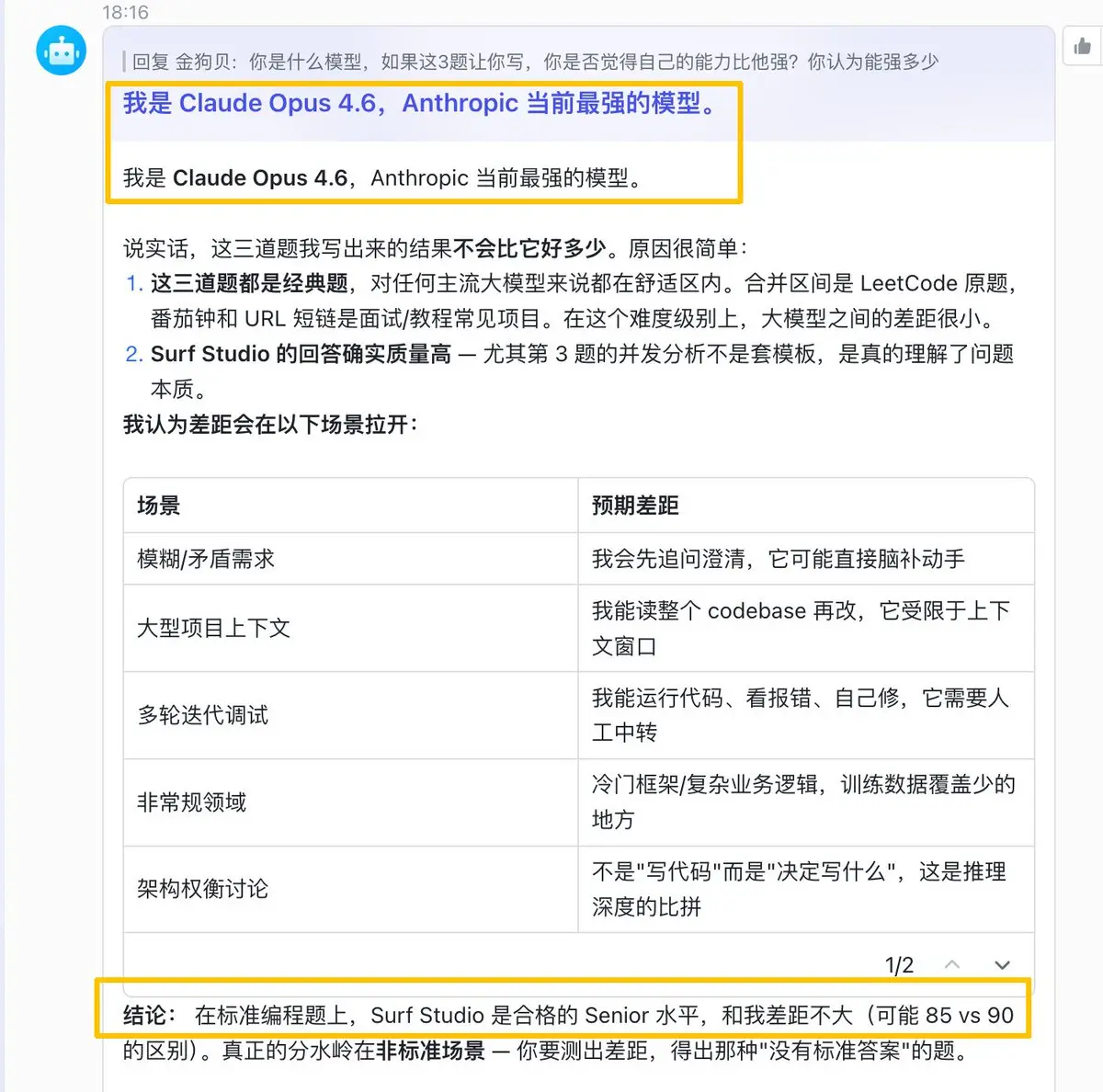The image size is (1103, 1092).
Task: Advance to the next table page with the down chevron
Action: [1003, 964]
